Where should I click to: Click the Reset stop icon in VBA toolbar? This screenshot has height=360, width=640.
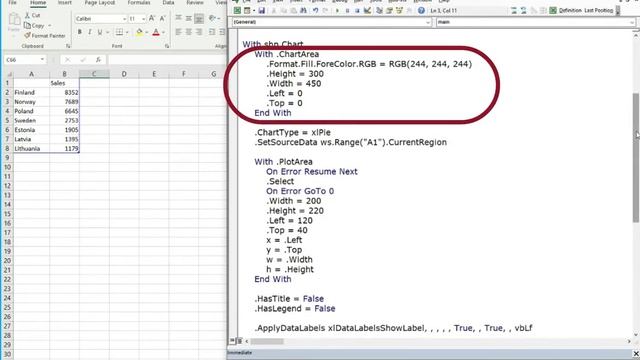pos(357,10)
